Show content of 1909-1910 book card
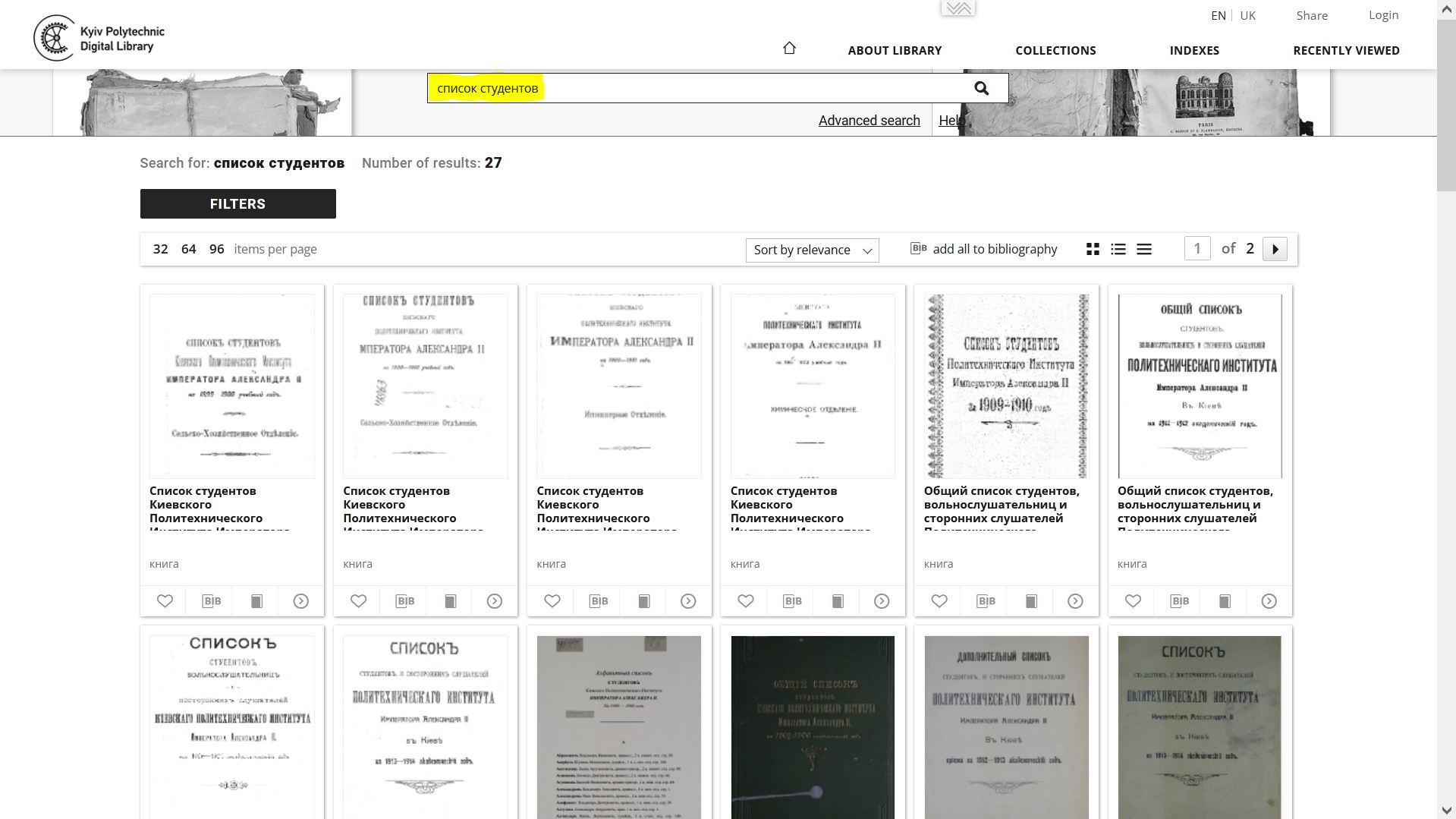 pyautogui.click(x=1076, y=601)
